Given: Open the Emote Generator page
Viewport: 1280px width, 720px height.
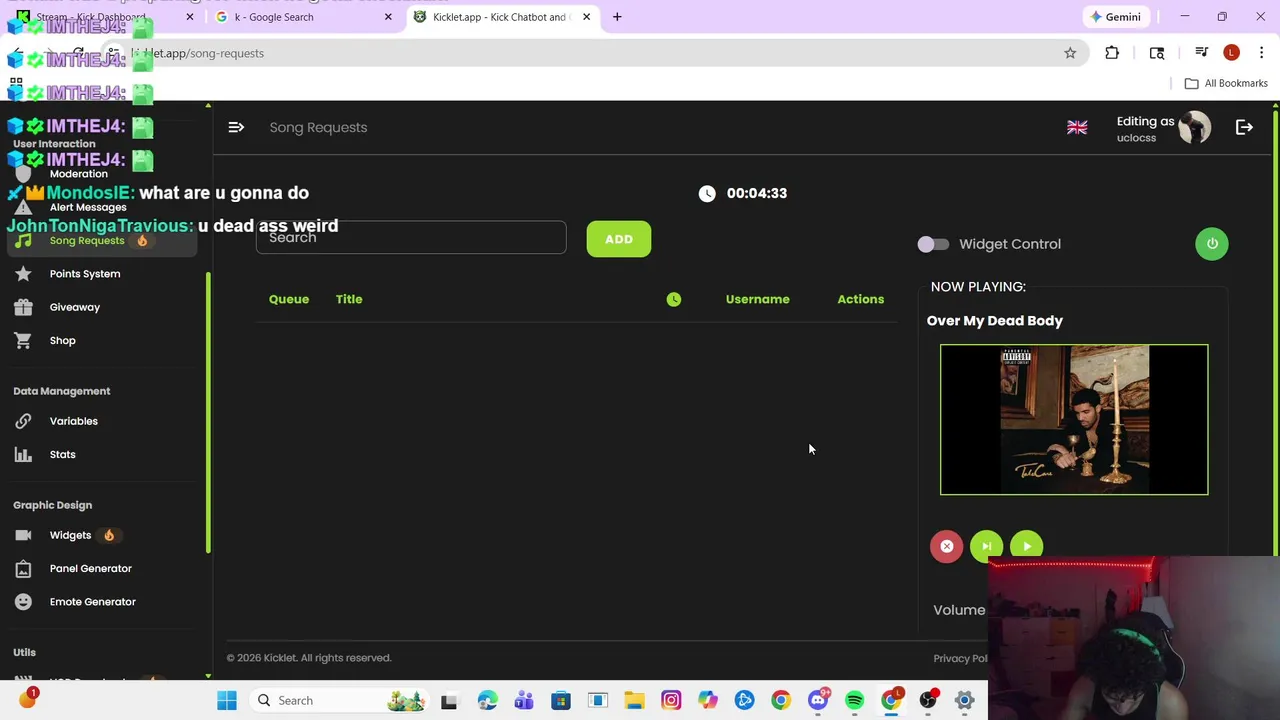Looking at the screenshot, I should pos(93,602).
